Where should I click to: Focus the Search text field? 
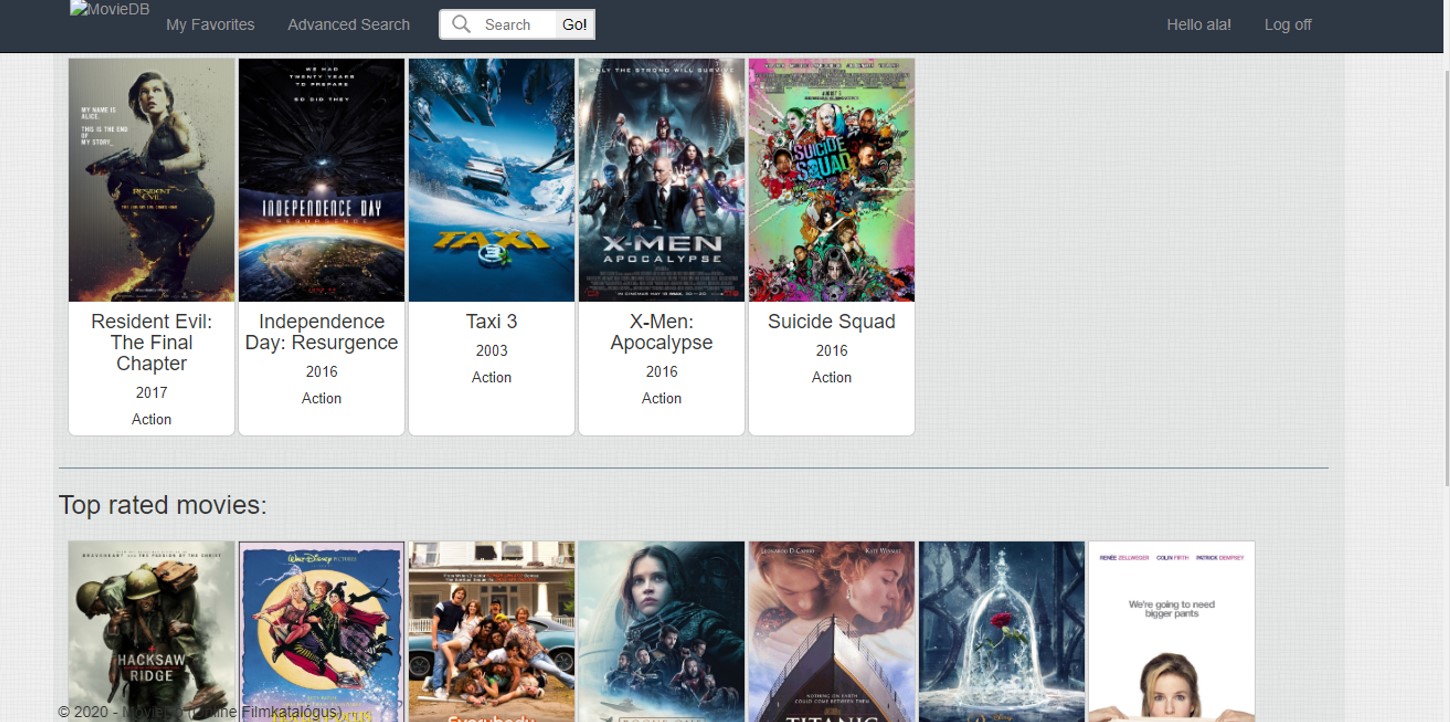click(x=517, y=25)
